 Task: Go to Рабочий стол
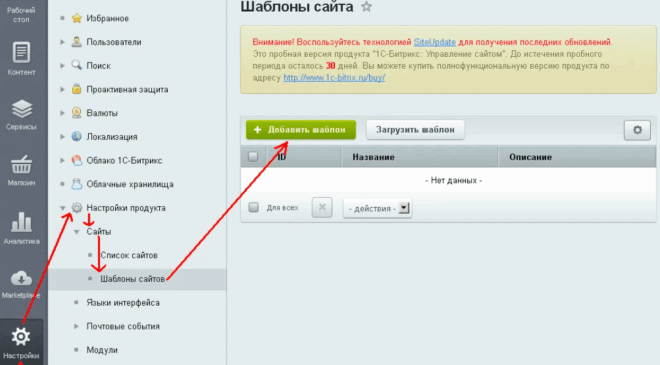[x=21, y=14]
